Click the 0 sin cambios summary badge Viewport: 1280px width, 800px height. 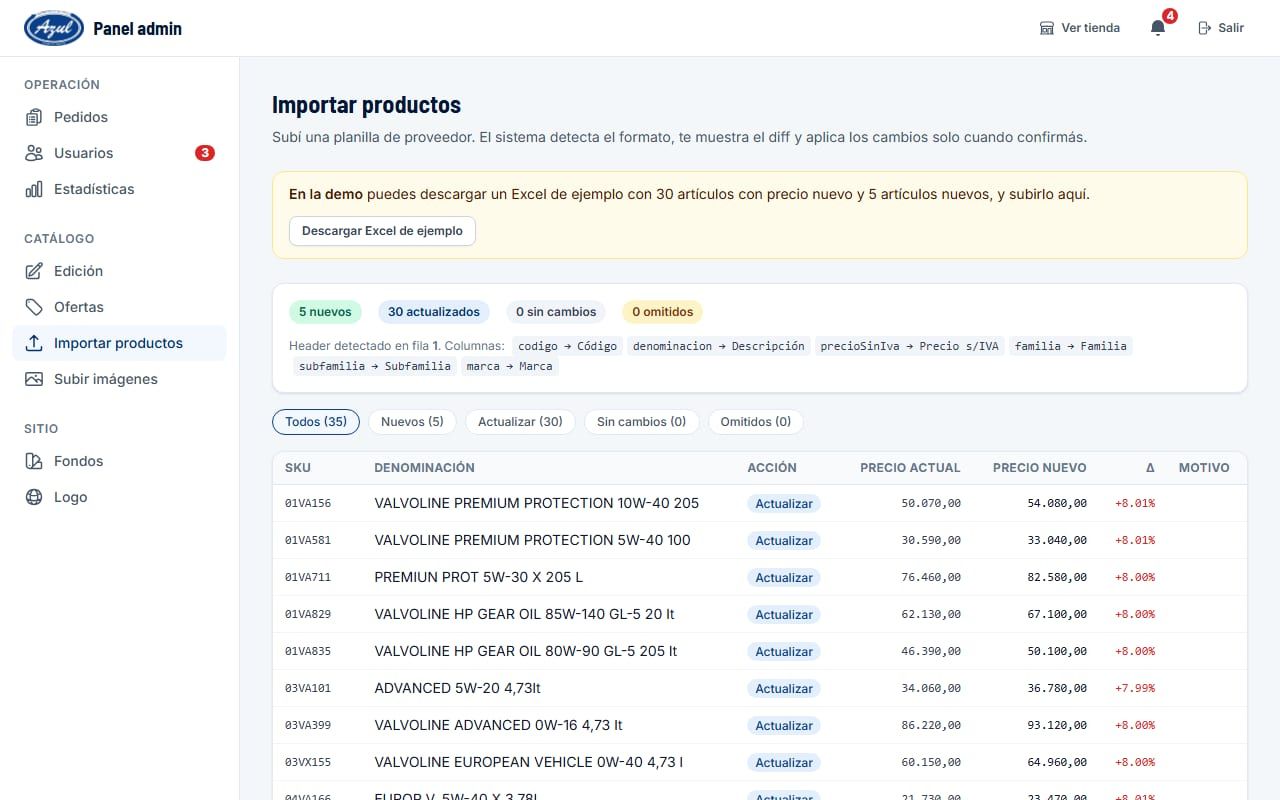click(x=556, y=312)
